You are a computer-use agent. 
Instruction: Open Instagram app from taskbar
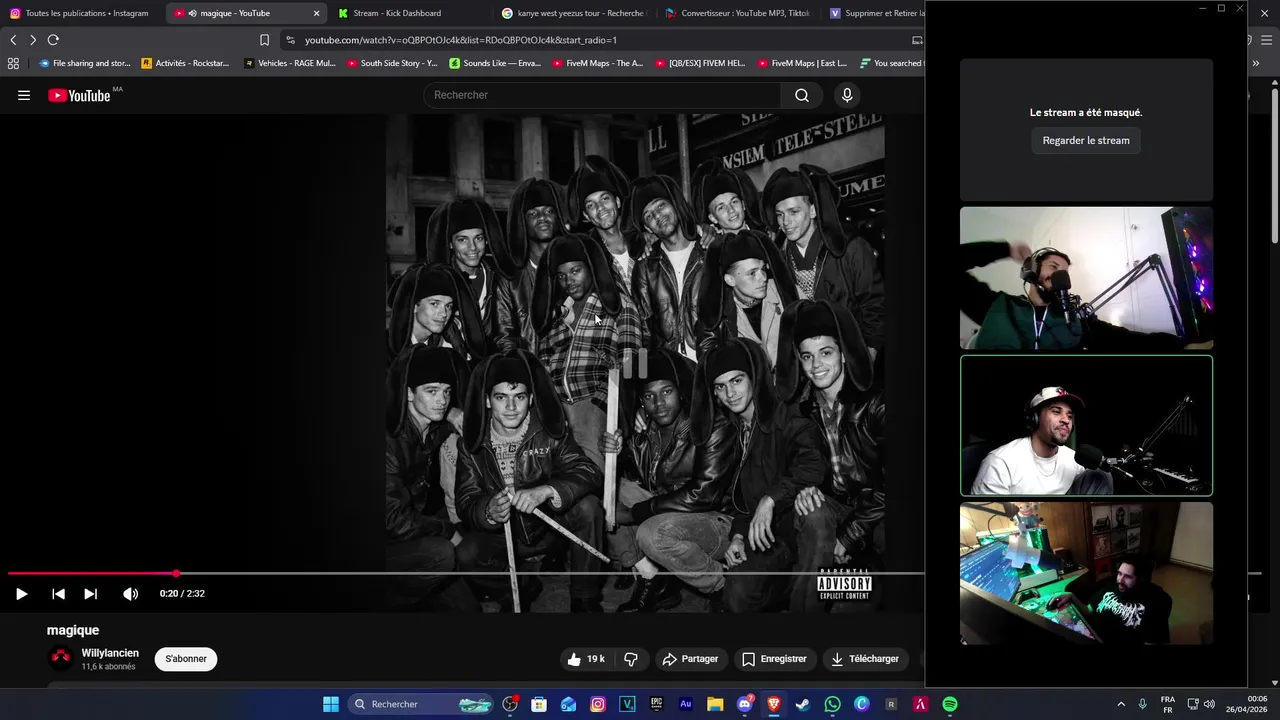tap(598, 704)
